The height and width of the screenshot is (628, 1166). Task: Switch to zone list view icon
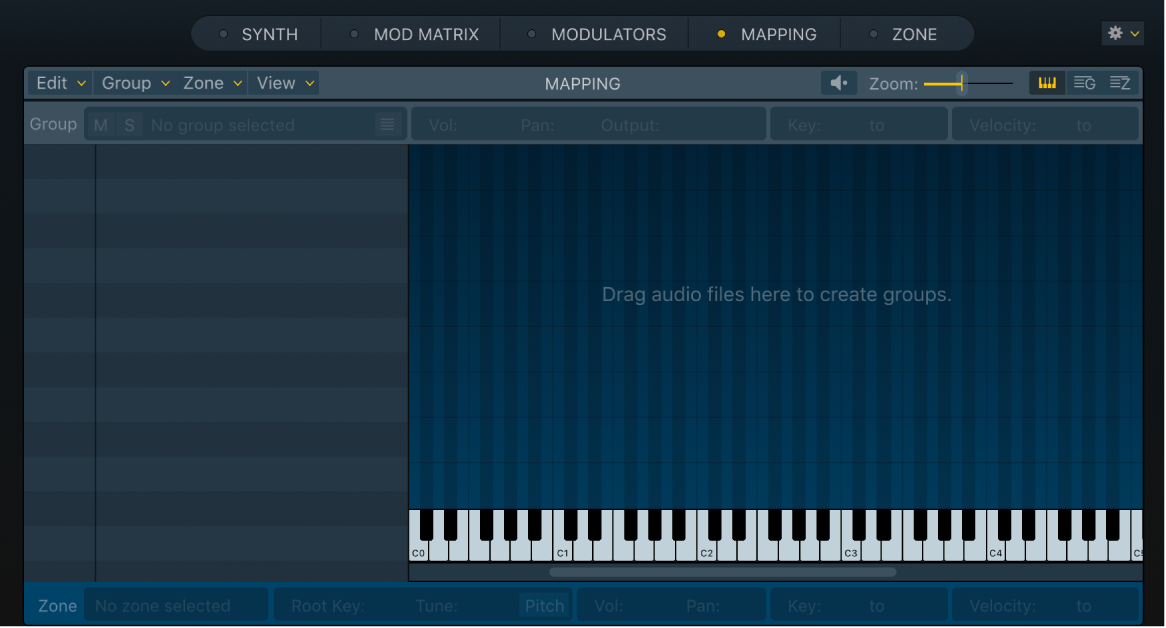tap(1119, 83)
